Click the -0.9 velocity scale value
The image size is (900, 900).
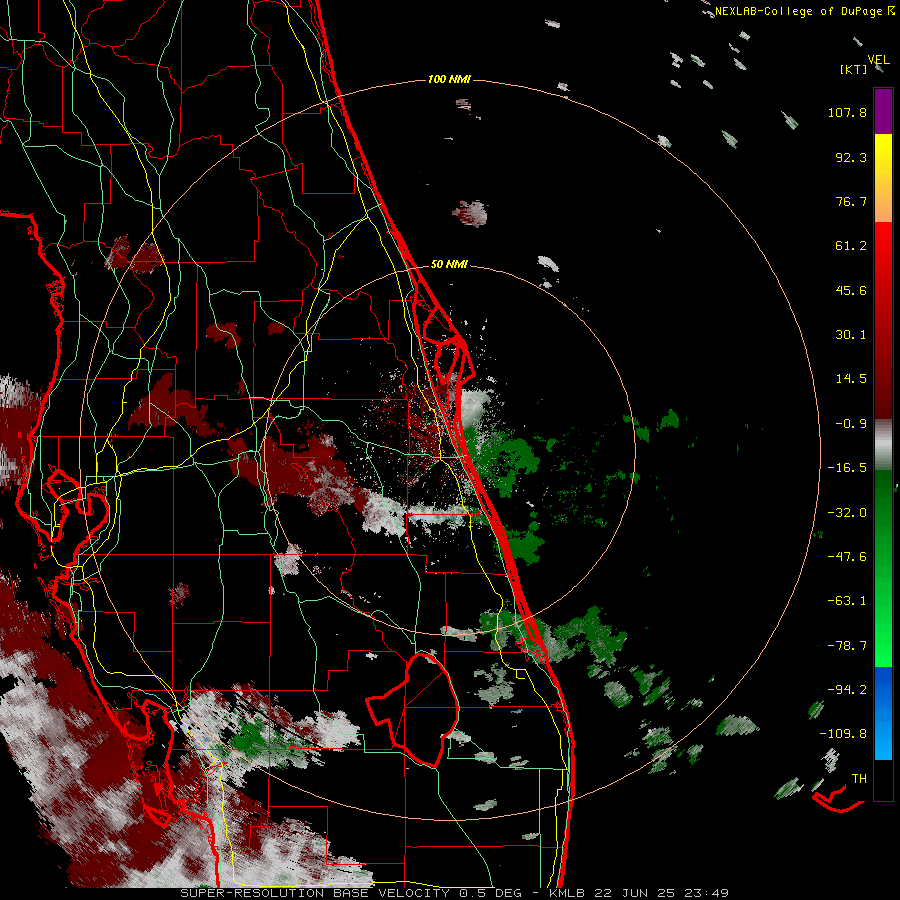tap(851, 424)
